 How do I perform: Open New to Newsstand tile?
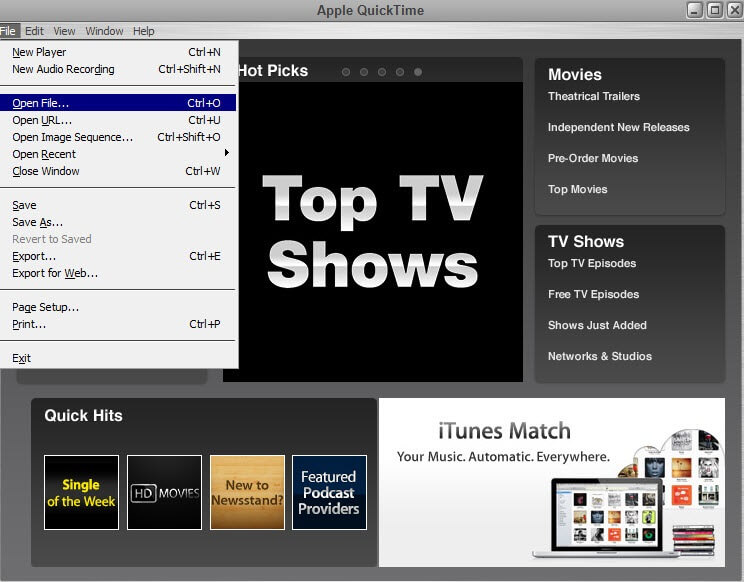tap(247, 492)
